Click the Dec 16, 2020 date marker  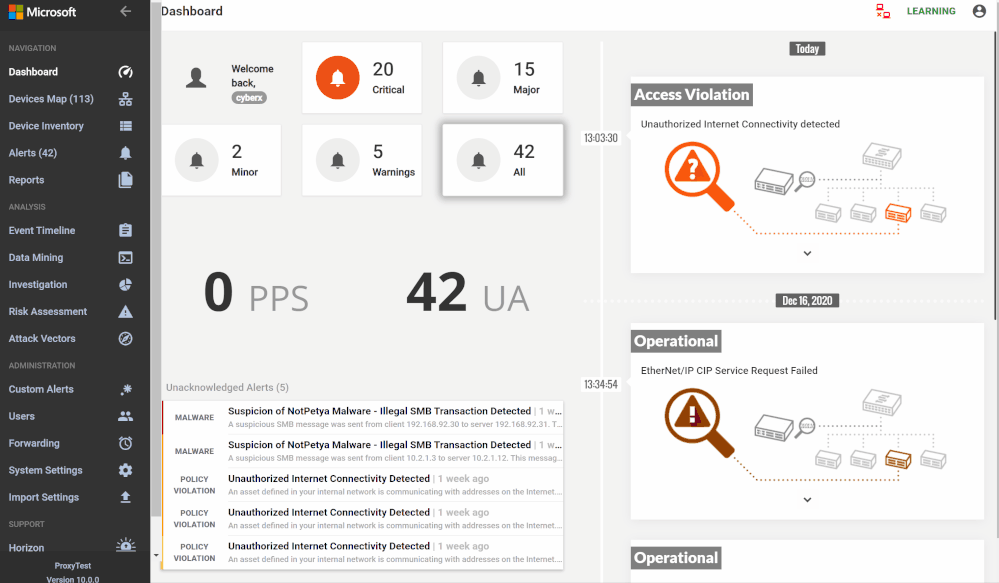[807, 301]
